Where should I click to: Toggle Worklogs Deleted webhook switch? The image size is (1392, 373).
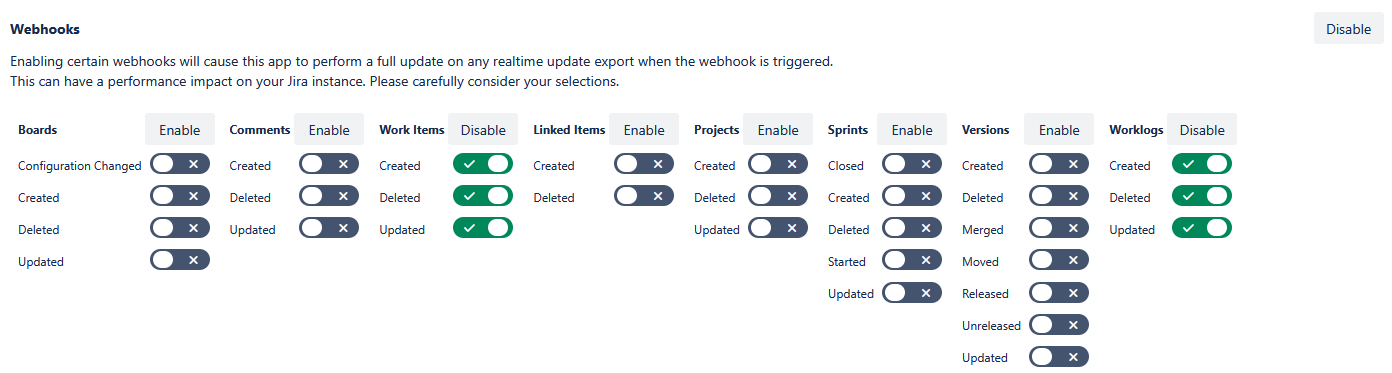point(1202,196)
